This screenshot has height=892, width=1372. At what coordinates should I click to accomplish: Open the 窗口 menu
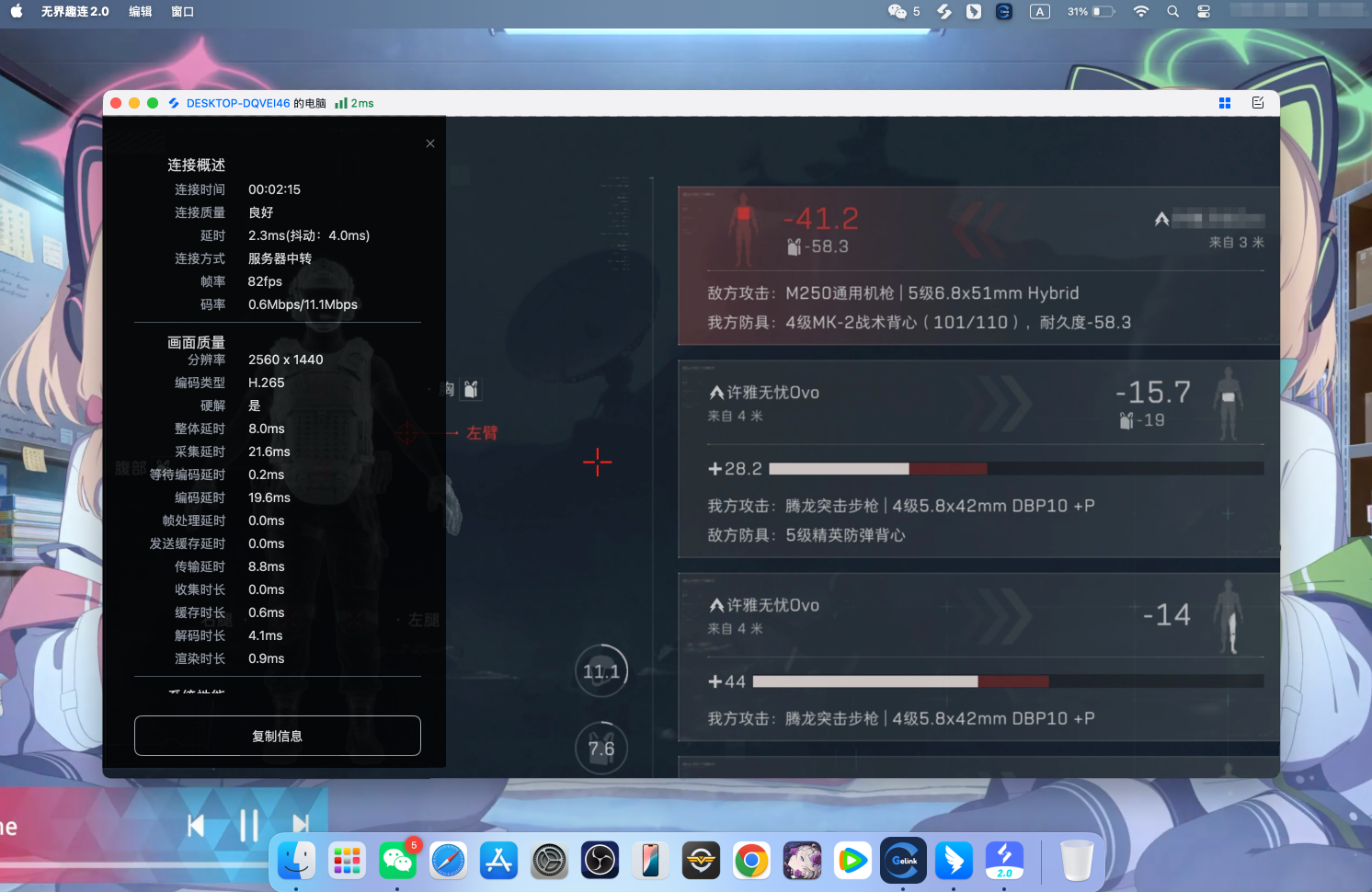pyautogui.click(x=183, y=12)
